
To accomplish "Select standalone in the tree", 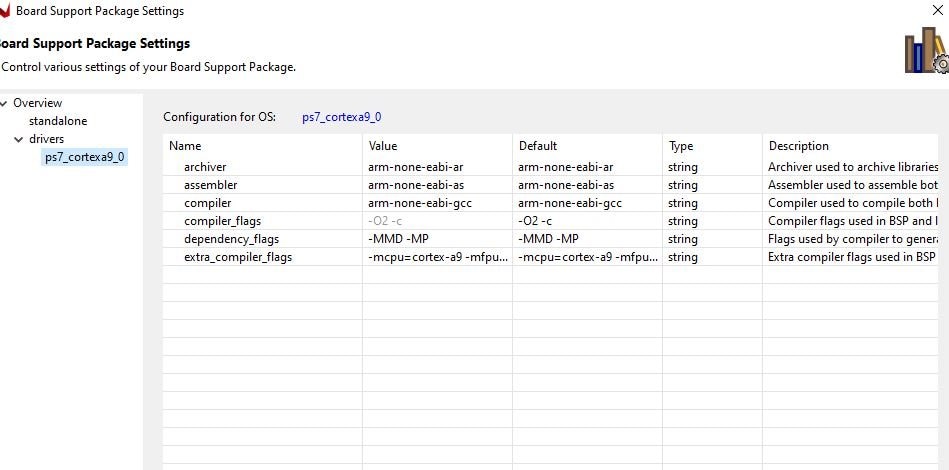I will coord(57,121).
